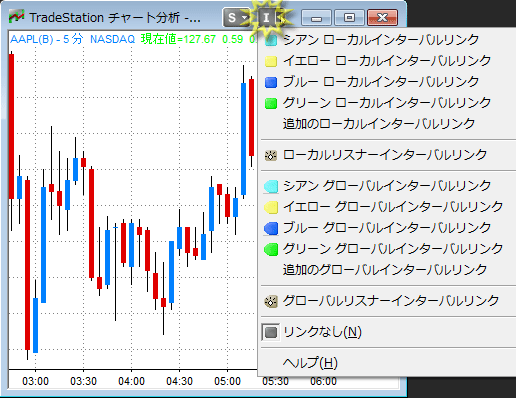Click the cyan local interval link icon
This screenshot has width=516, height=398.
click(271, 40)
